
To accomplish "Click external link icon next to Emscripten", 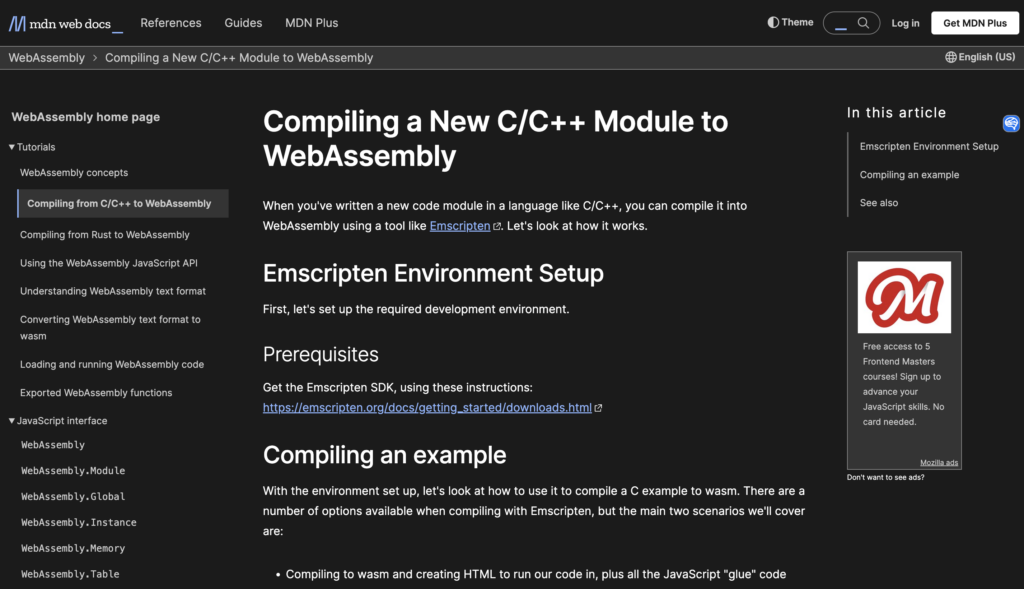I will pos(497,227).
